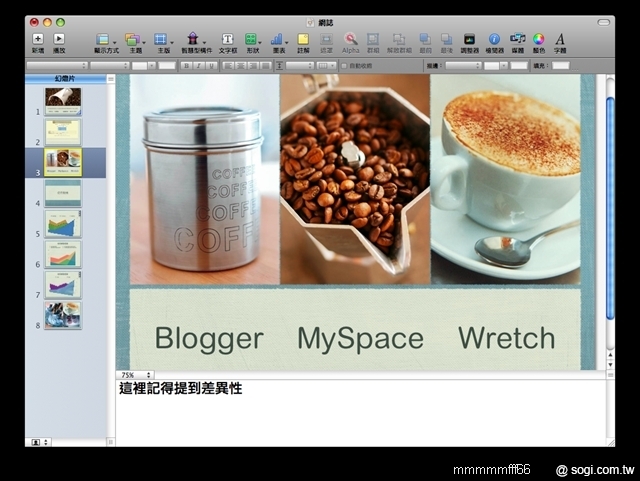
Task: Add a Comment (註解) sticky note
Action: 303,40
